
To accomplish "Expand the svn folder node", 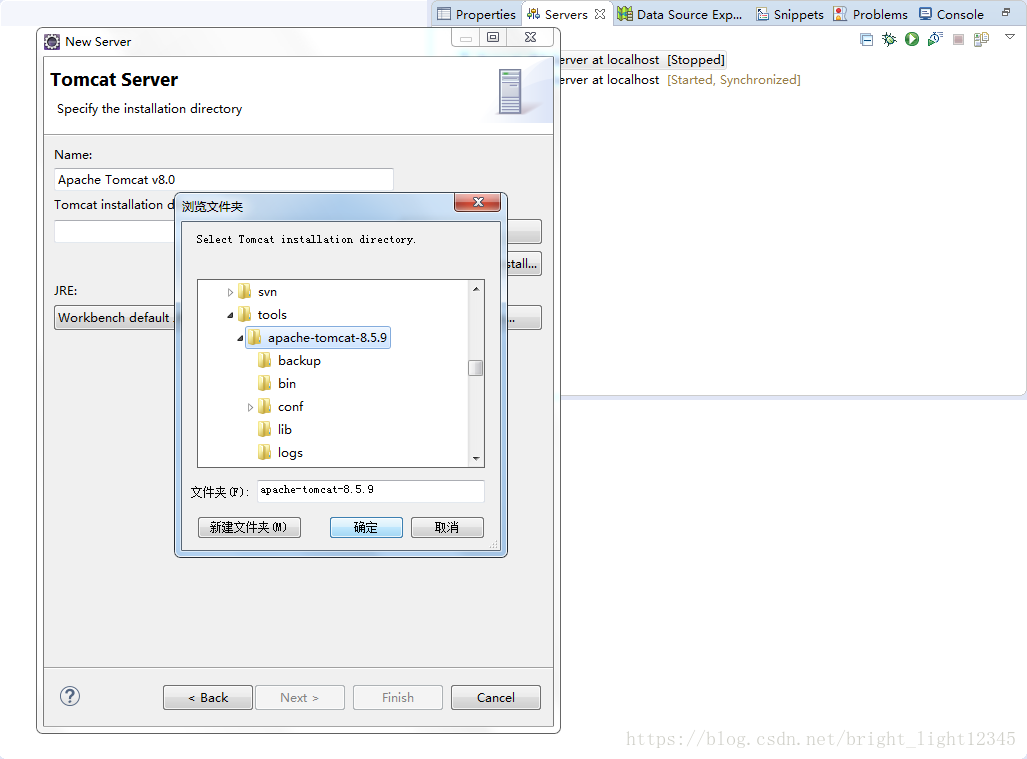I will pyautogui.click(x=231, y=292).
